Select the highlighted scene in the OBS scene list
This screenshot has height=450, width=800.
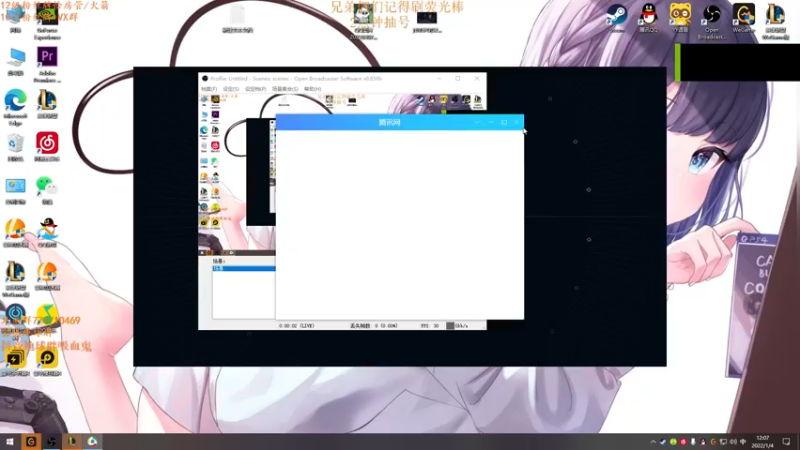(244, 268)
